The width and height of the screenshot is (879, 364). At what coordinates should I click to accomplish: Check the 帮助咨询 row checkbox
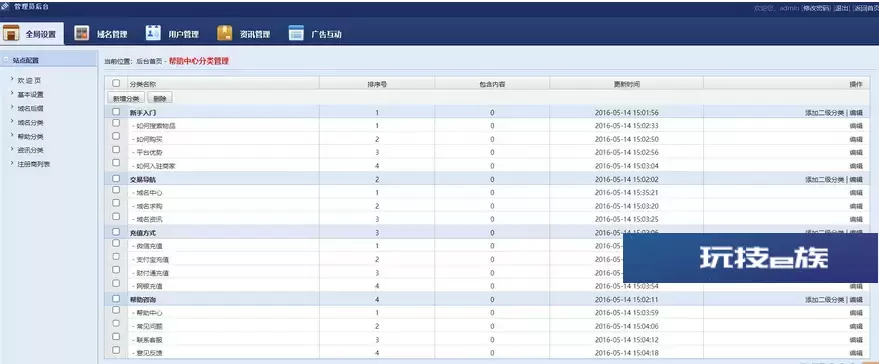(x=116, y=298)
